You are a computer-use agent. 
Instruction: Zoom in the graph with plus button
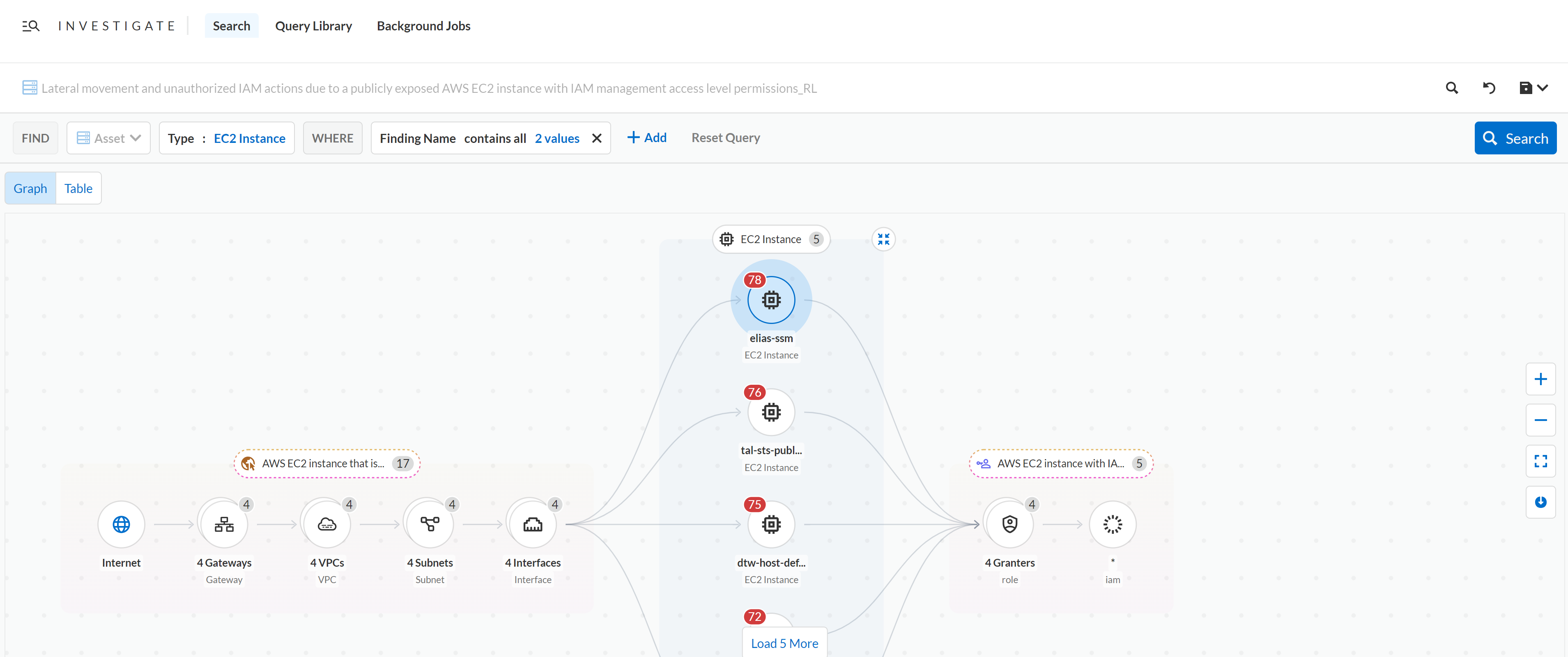pos(1540,379)
